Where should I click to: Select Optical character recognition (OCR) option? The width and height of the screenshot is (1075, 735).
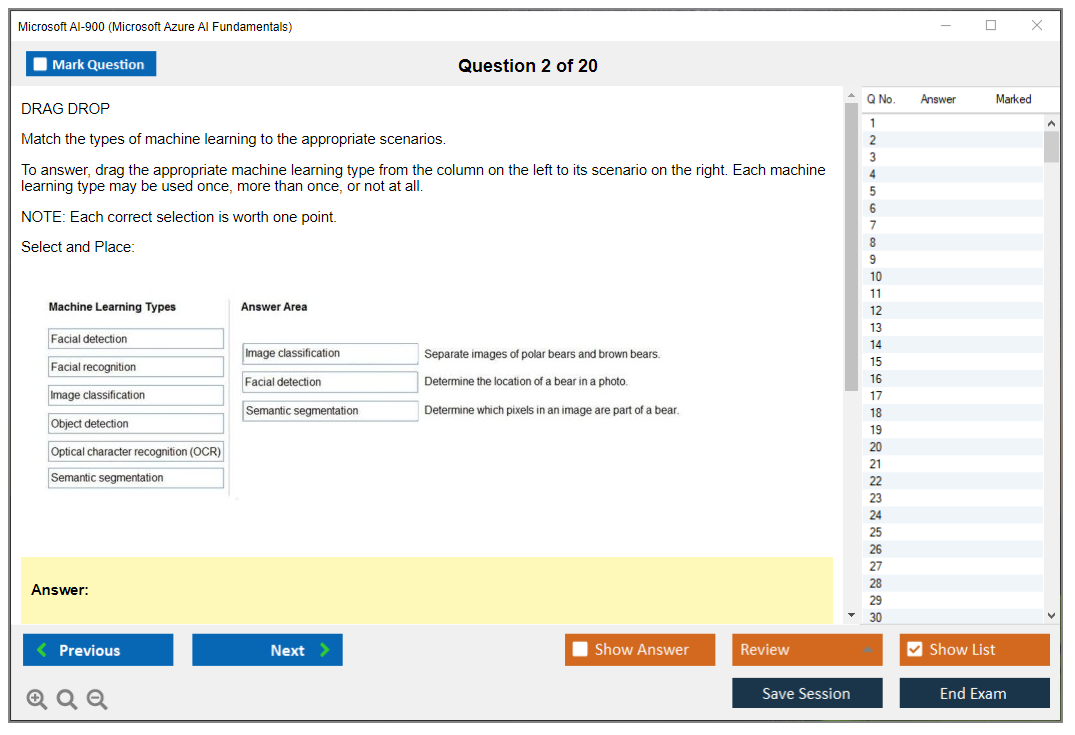tap(135, 451)
